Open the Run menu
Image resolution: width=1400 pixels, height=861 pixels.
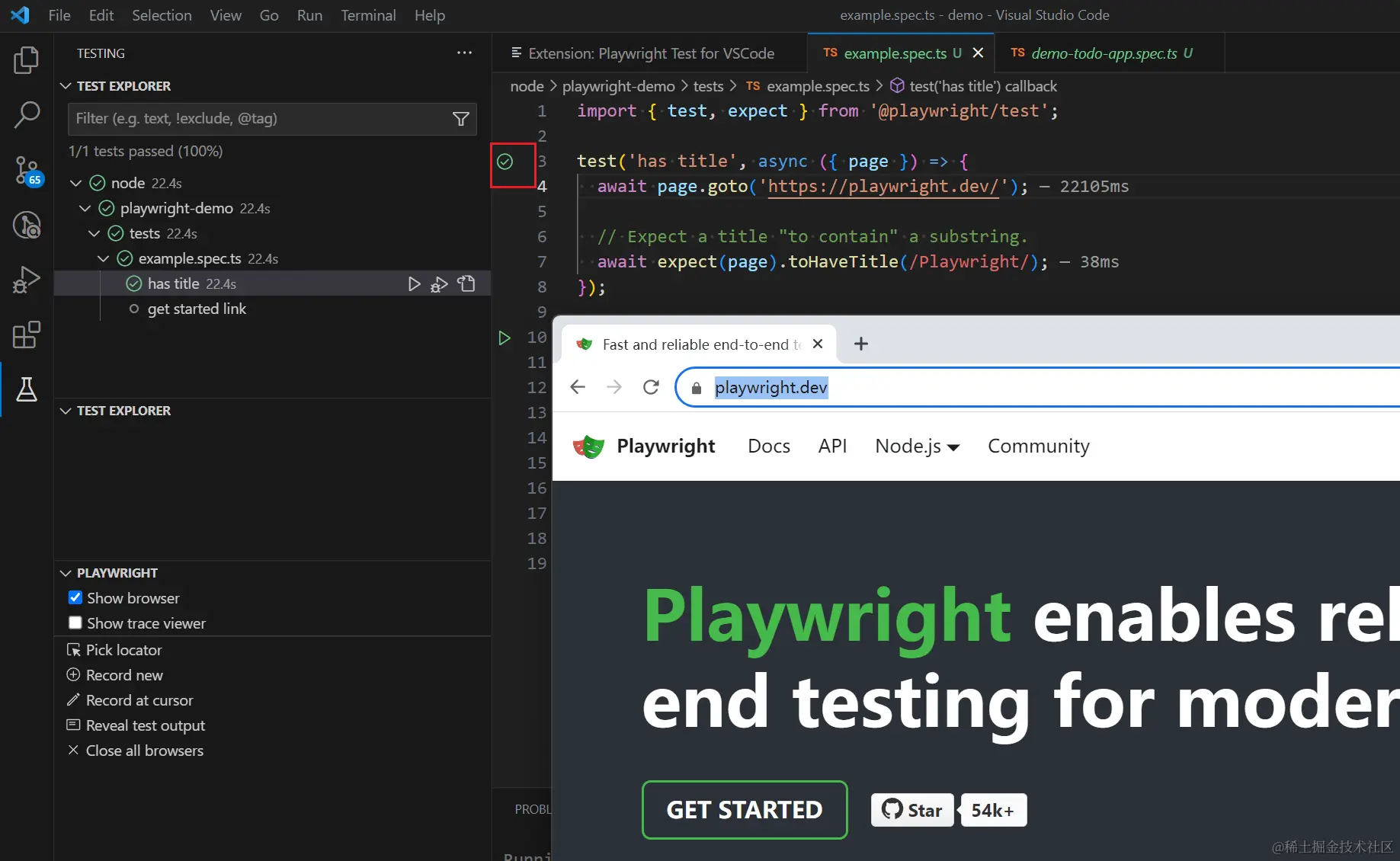[309, 15]
